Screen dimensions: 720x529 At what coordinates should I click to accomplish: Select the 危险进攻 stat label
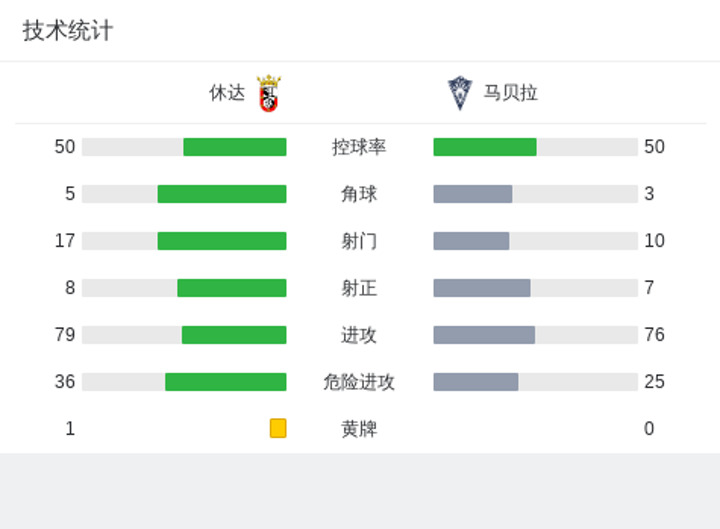coord(359,382)
